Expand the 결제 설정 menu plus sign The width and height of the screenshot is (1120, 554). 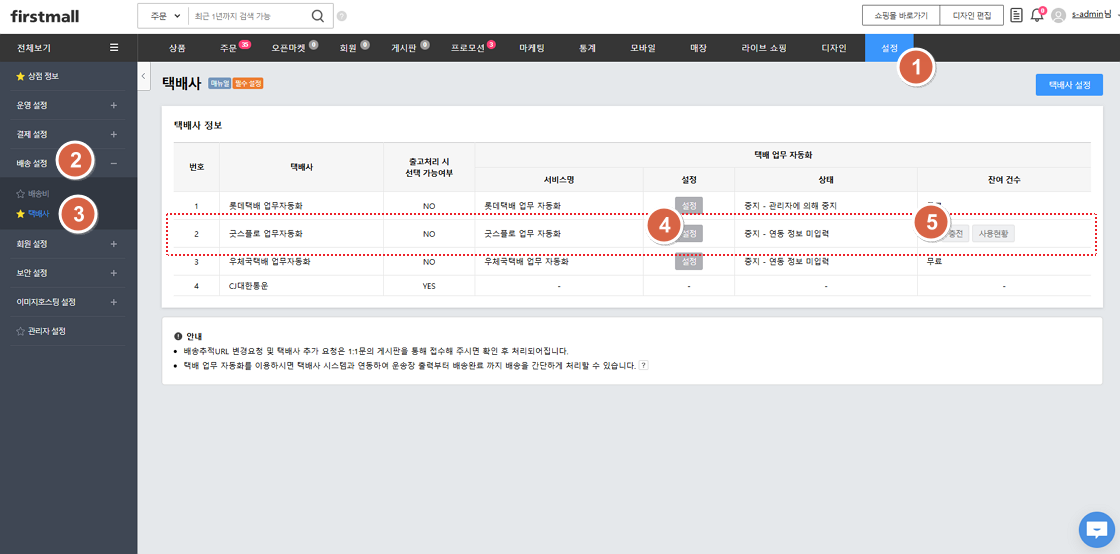pyautogui.click(x=114, y=134)
